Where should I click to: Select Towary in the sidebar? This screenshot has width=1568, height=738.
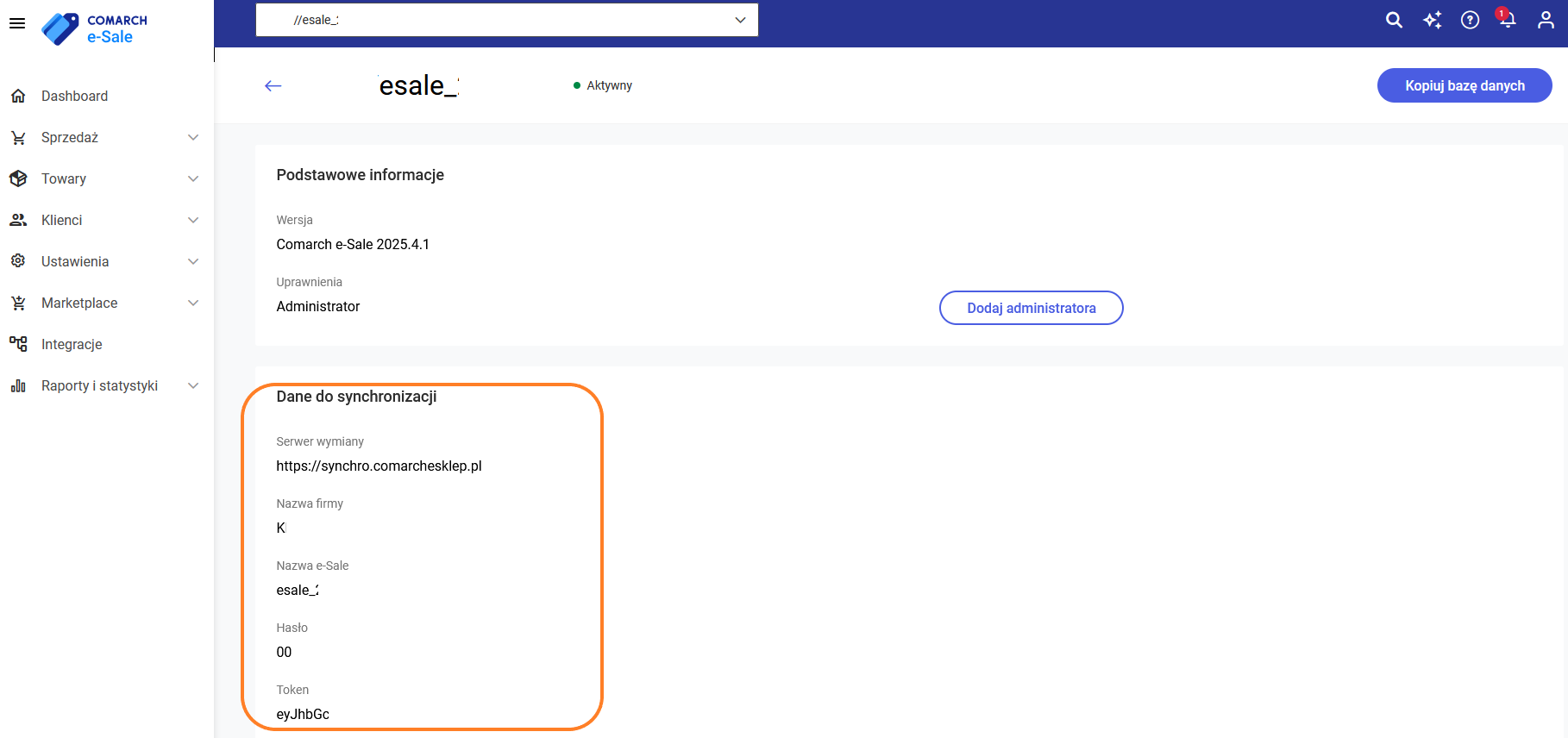click(x=64, y=178)
